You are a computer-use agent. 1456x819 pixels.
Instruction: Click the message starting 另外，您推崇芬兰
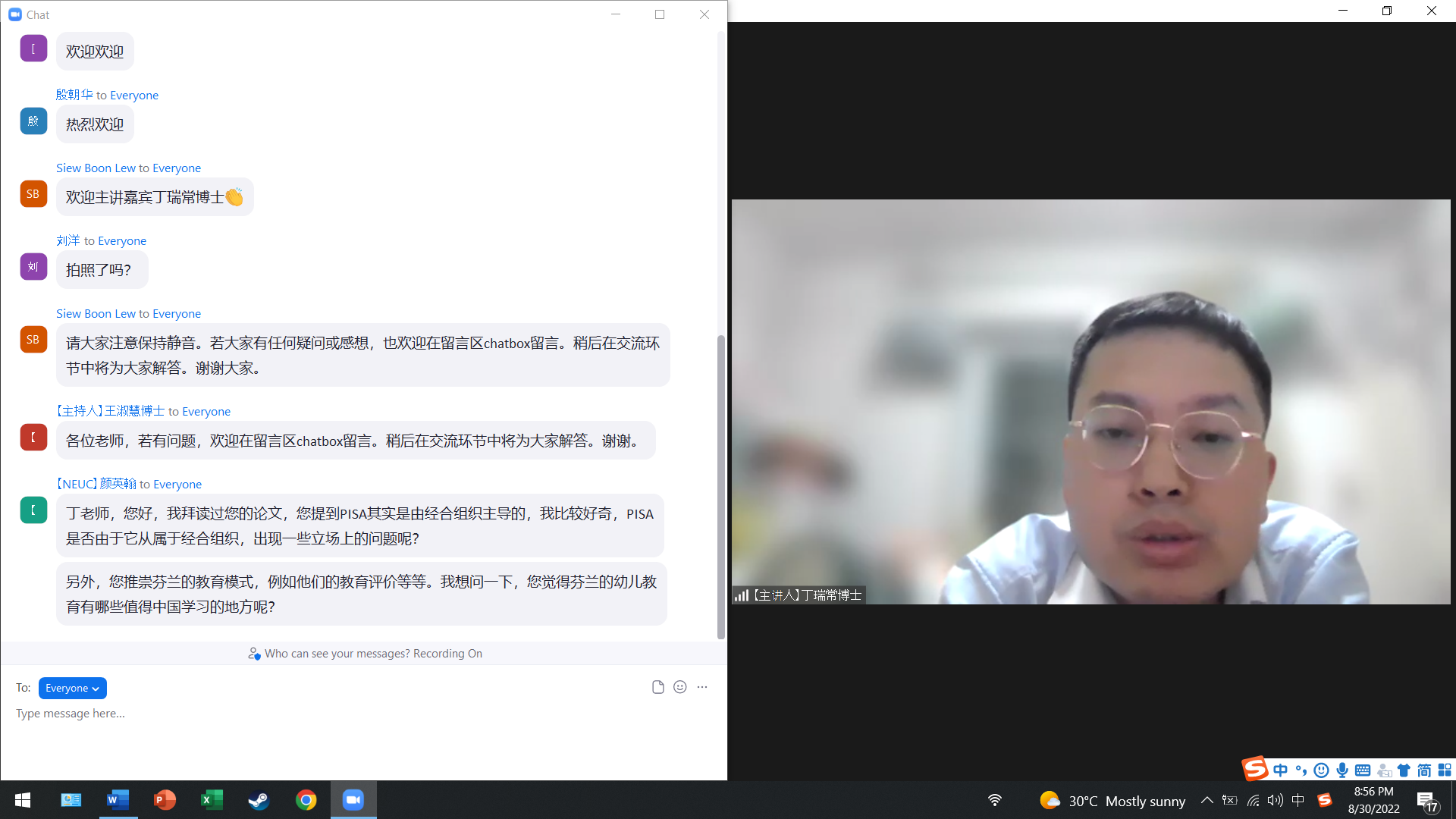point(361,594)
